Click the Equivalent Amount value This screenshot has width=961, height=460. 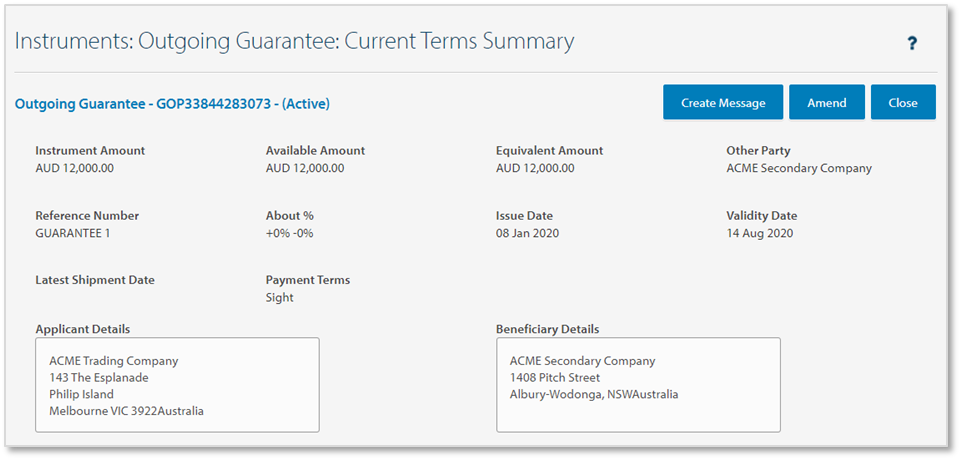(535, 168)
